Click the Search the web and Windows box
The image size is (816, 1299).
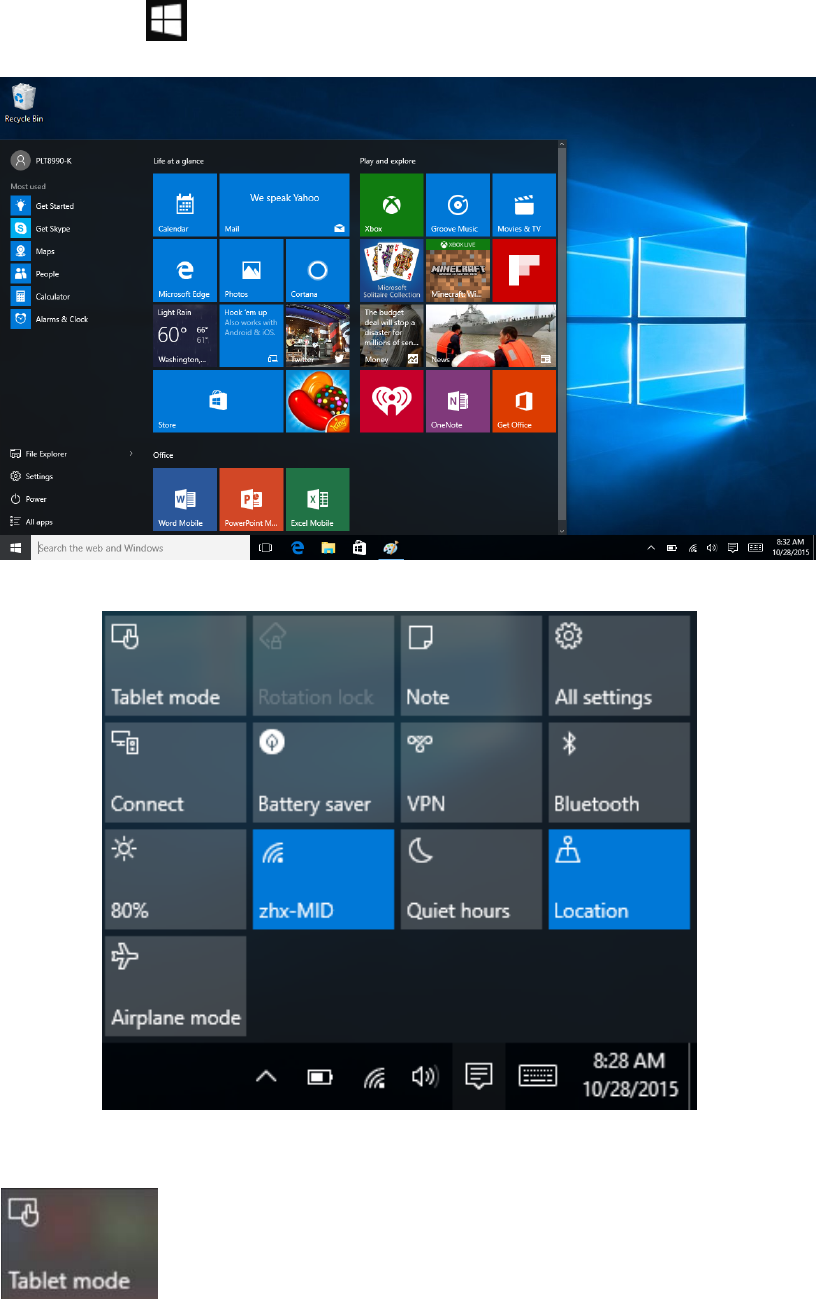point(140,548)
